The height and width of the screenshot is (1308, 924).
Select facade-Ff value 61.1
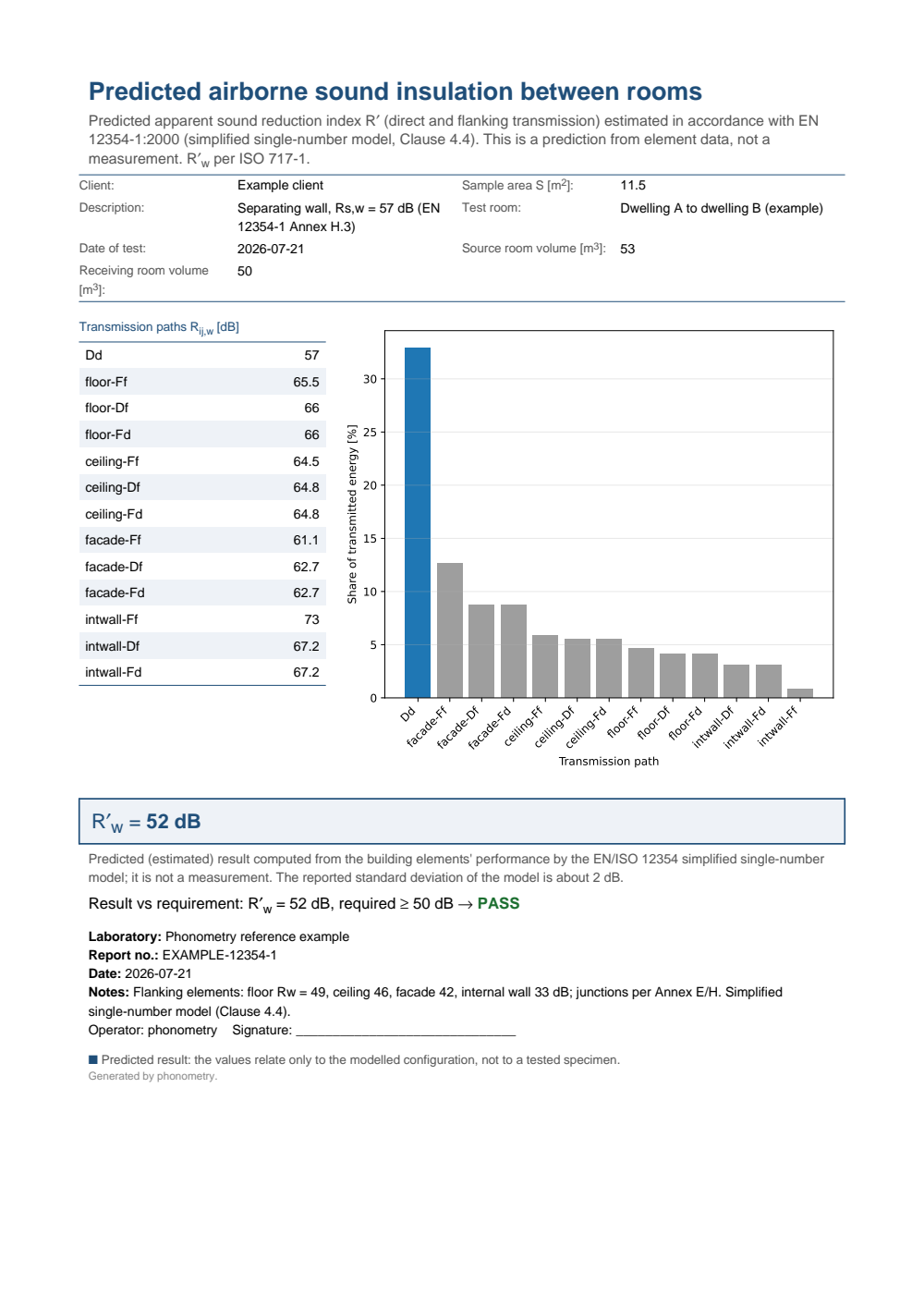(306, 540)
